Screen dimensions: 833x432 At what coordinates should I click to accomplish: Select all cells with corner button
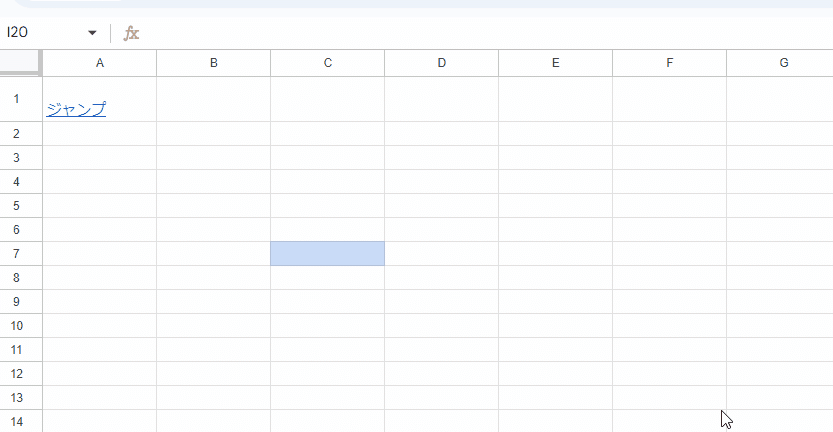[x=21, y=63]
